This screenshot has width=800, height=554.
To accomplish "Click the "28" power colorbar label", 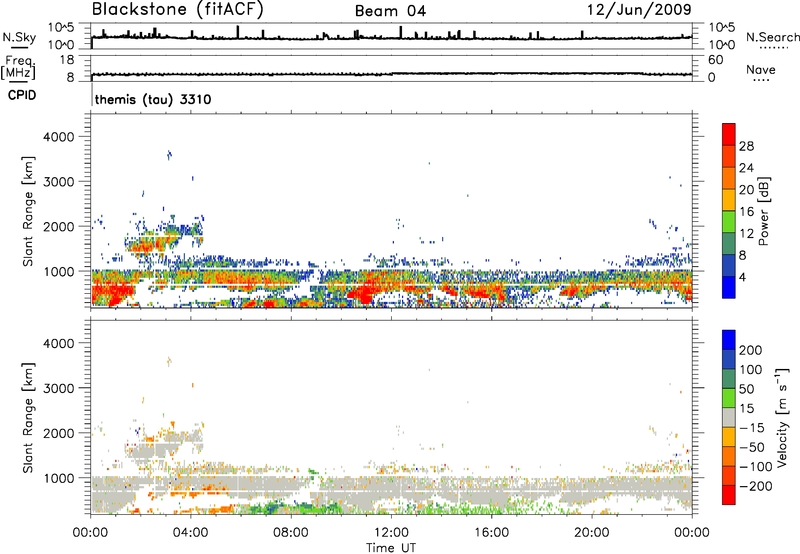I will 746,146.
